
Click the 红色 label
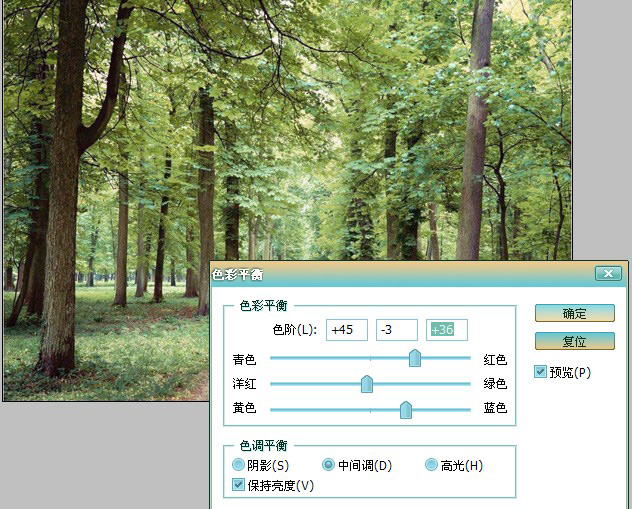[x=495, y=359]
